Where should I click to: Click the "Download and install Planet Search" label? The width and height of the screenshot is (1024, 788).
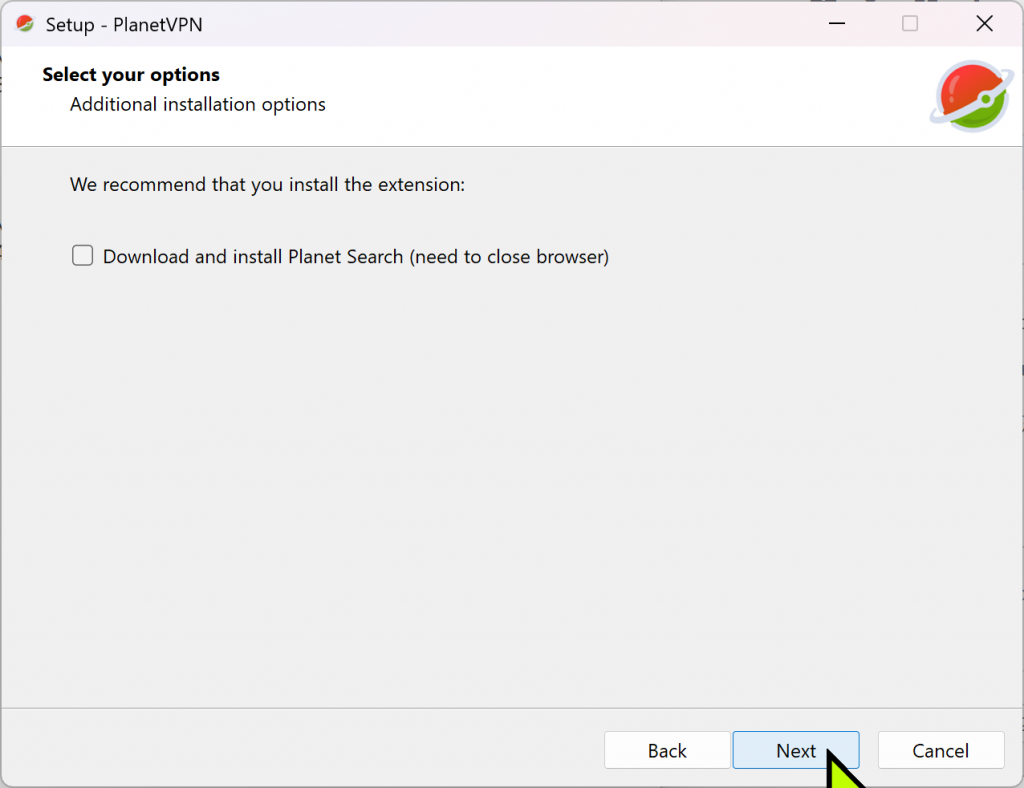(x=356, y=257)
